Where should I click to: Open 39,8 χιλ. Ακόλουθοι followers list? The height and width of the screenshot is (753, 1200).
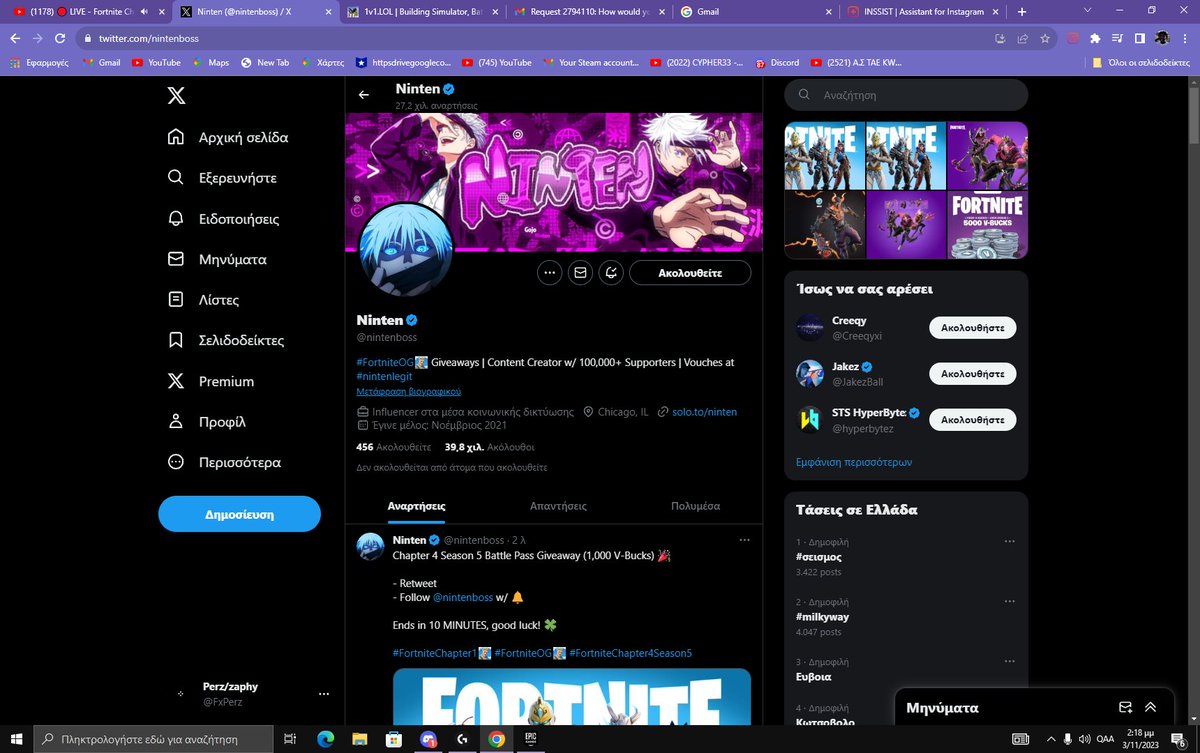(x=489, y=447)
